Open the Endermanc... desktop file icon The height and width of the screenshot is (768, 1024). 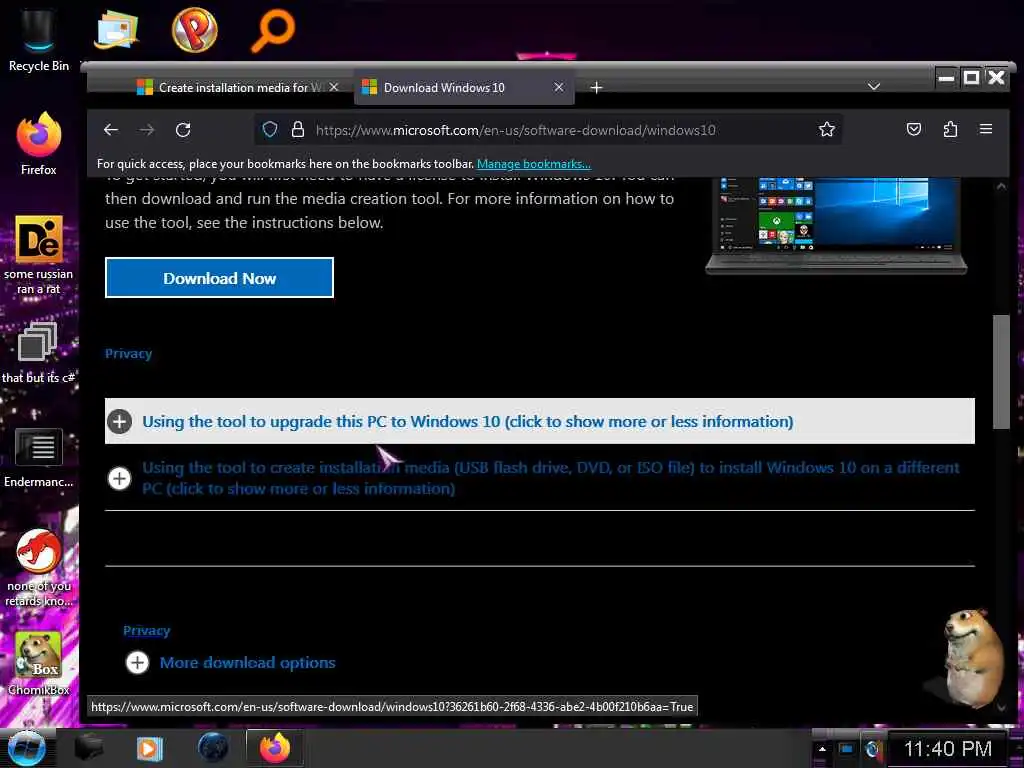39,457
